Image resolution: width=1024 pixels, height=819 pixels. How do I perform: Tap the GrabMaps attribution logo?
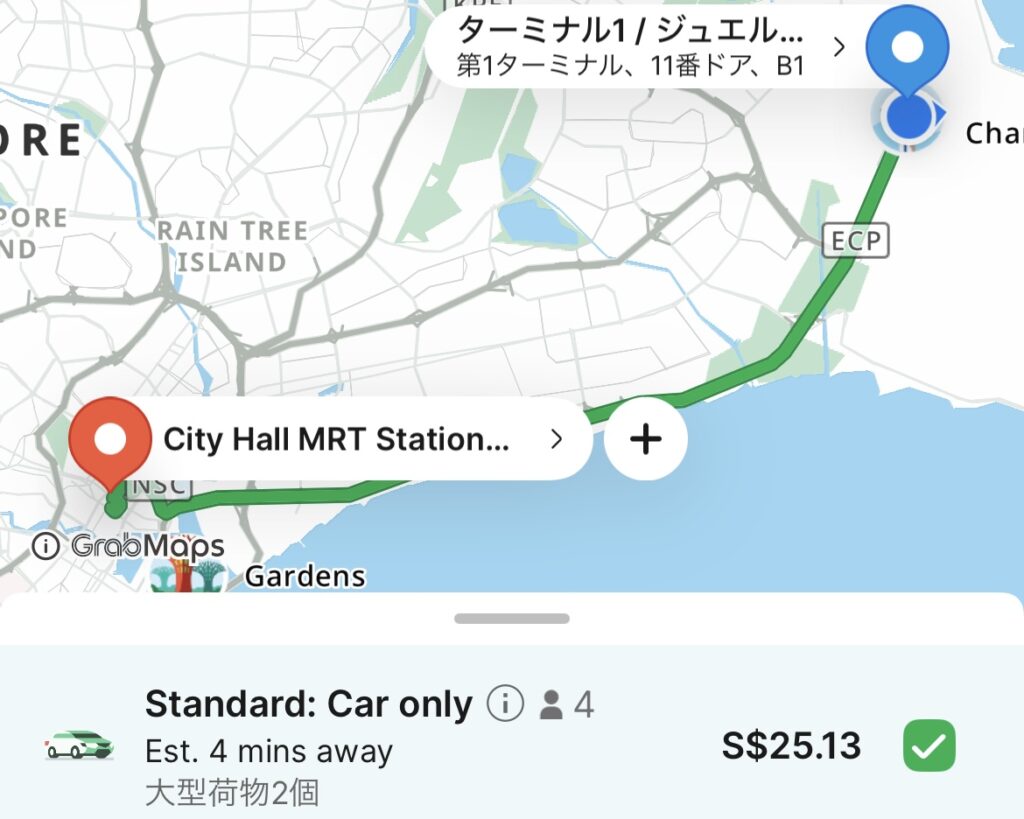(148, 546)
